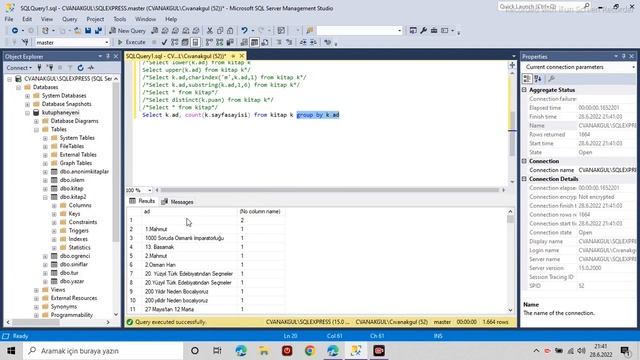Screen dimensions: 640x360
Task: Click the Chrome icon in taskbar
Action: pyautogui.click(x=310, y=351)
